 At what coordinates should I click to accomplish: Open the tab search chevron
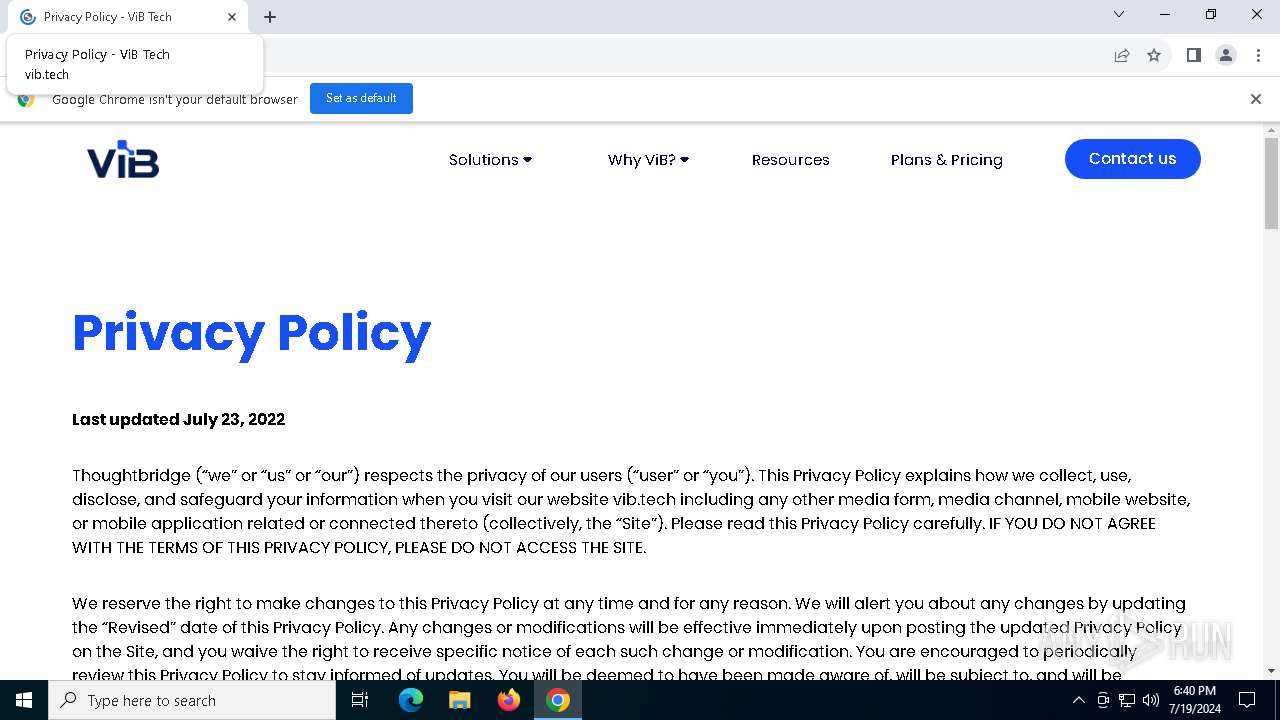tap(1119, 15)
